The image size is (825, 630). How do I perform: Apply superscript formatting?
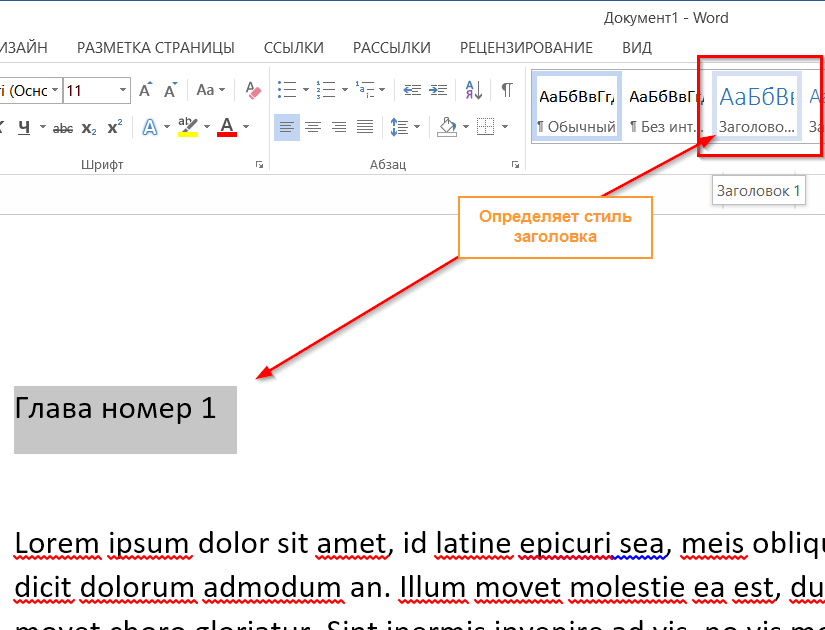(114, 128)
